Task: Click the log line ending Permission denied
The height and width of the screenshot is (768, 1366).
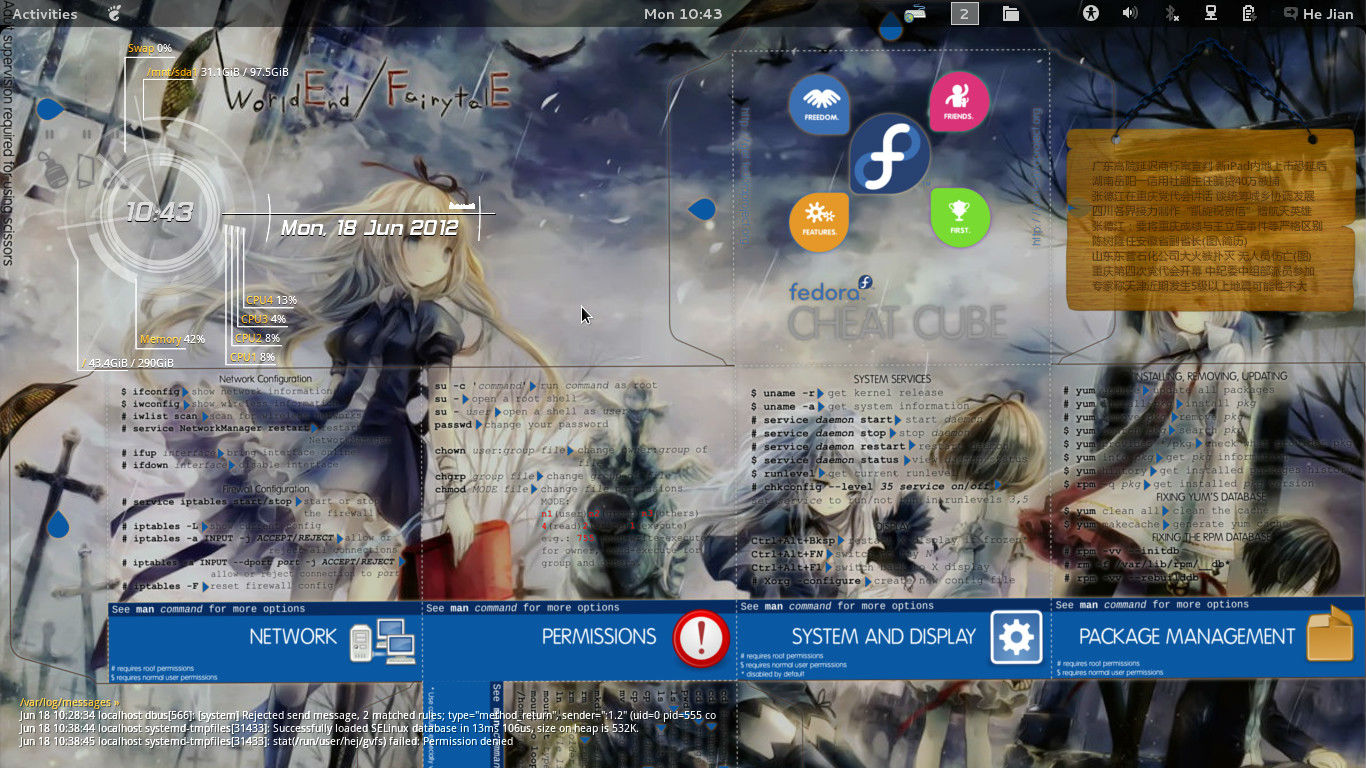Action: pos(266,742)
